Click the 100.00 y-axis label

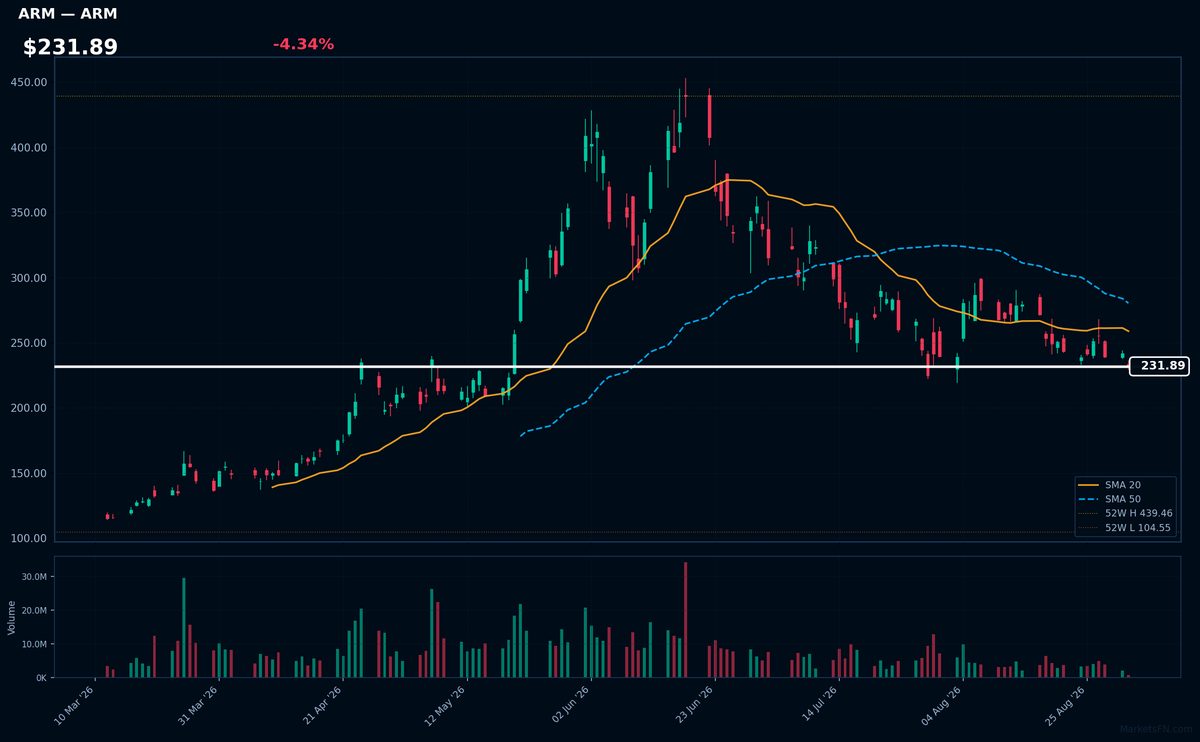tap(29, 538)
